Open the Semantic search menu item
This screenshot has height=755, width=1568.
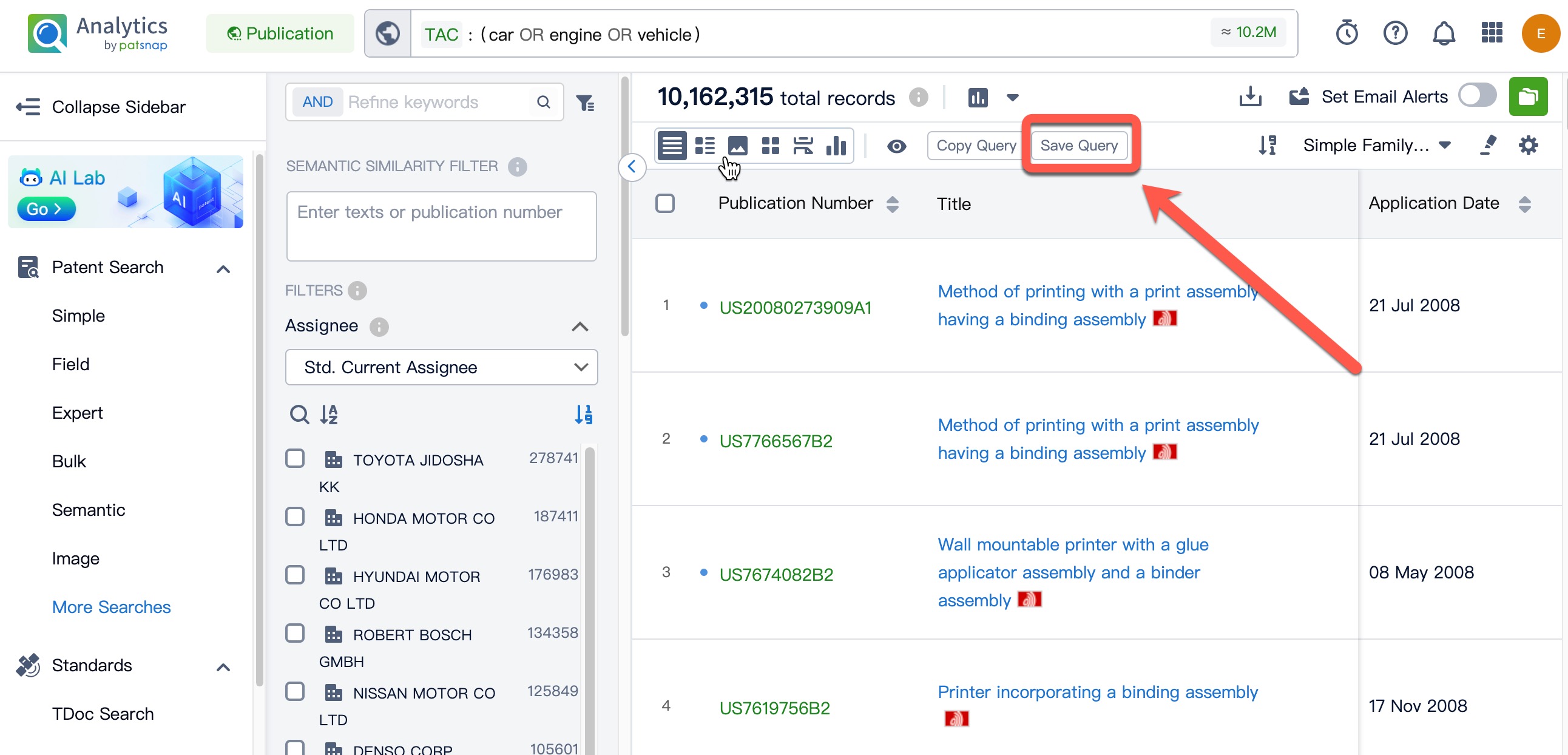pyautogui.click(x=89, y=510)
